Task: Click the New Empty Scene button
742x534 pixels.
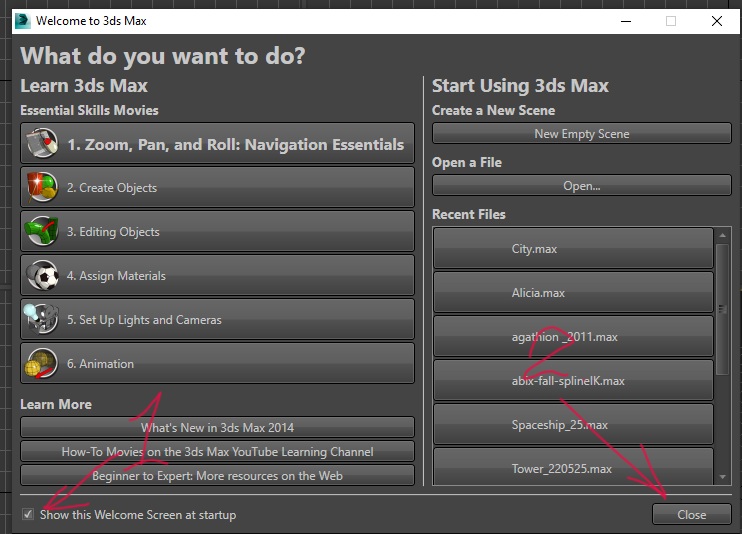Action: coord(582,134)
